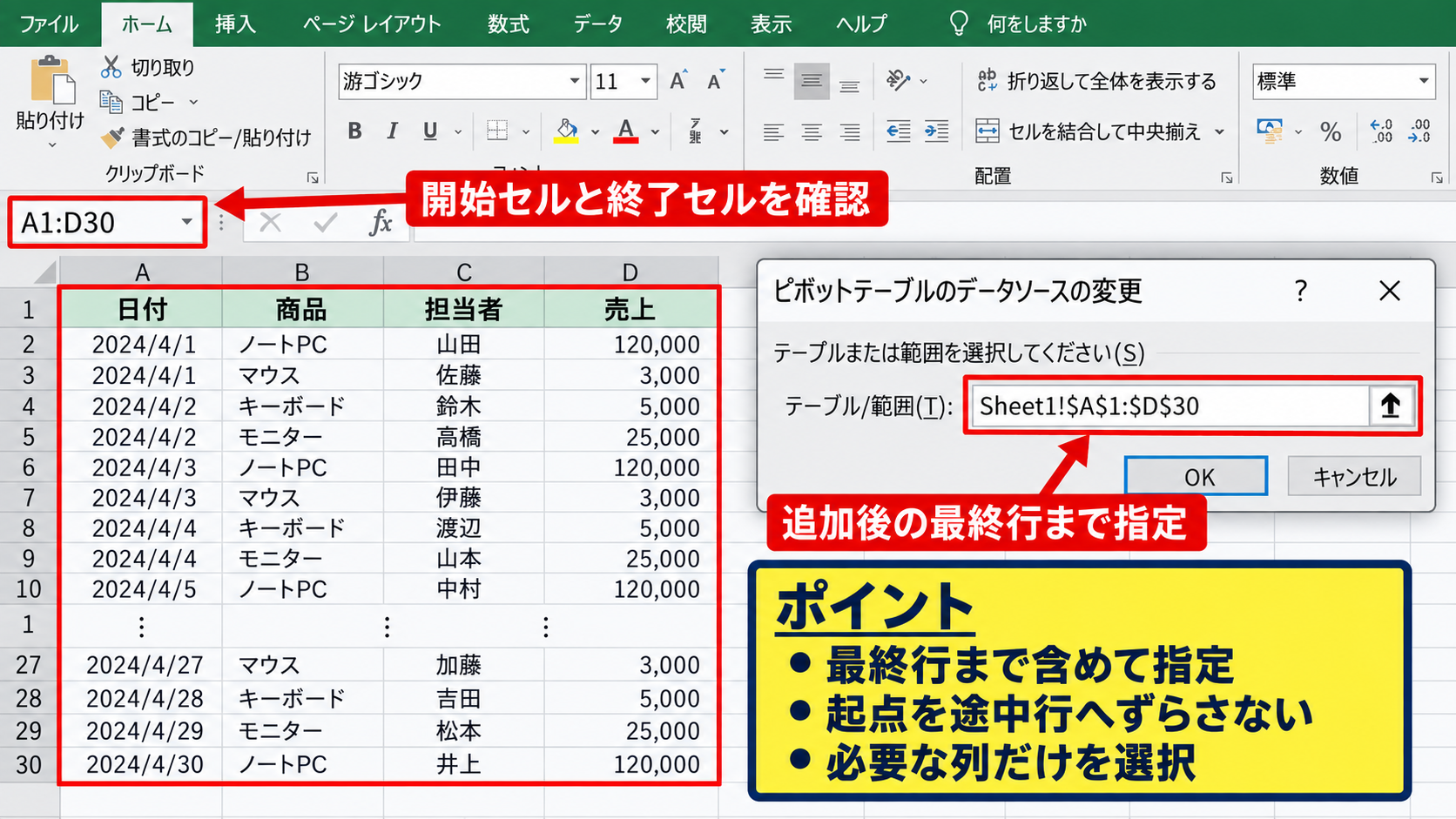Select bottom vertical alignment icon
Viewport: 1456px width, 819px height.
[849, 85]
